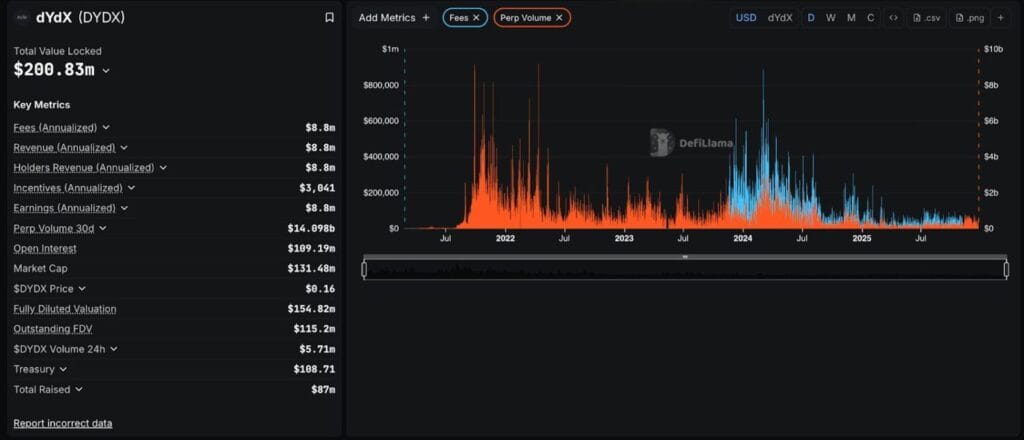Image resolution: width=1024 pixels, height=440 pixels.
Task: Expand Treasury details
Action: (x=63, y=369)
